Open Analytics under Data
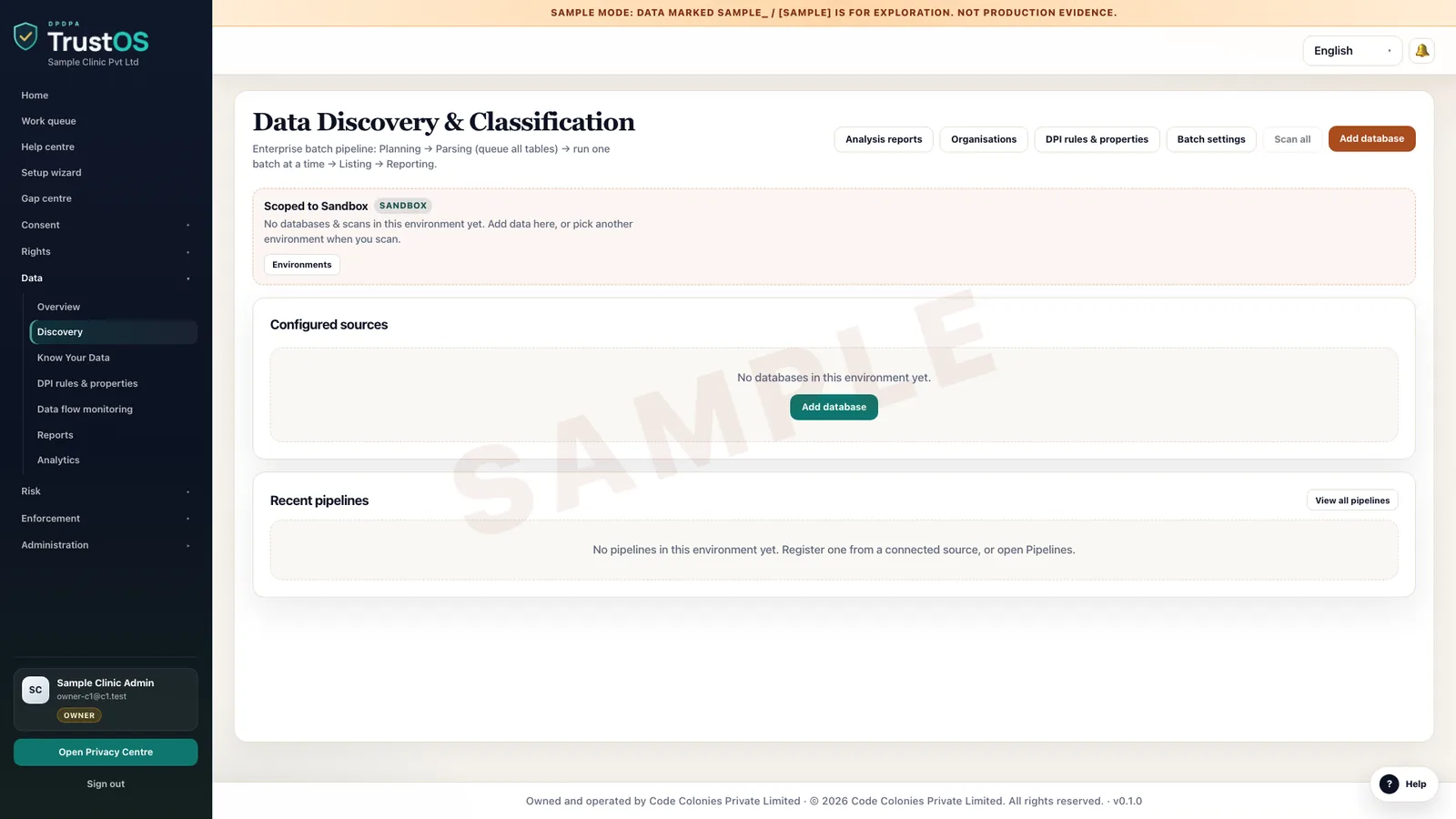 coord(113,460)
